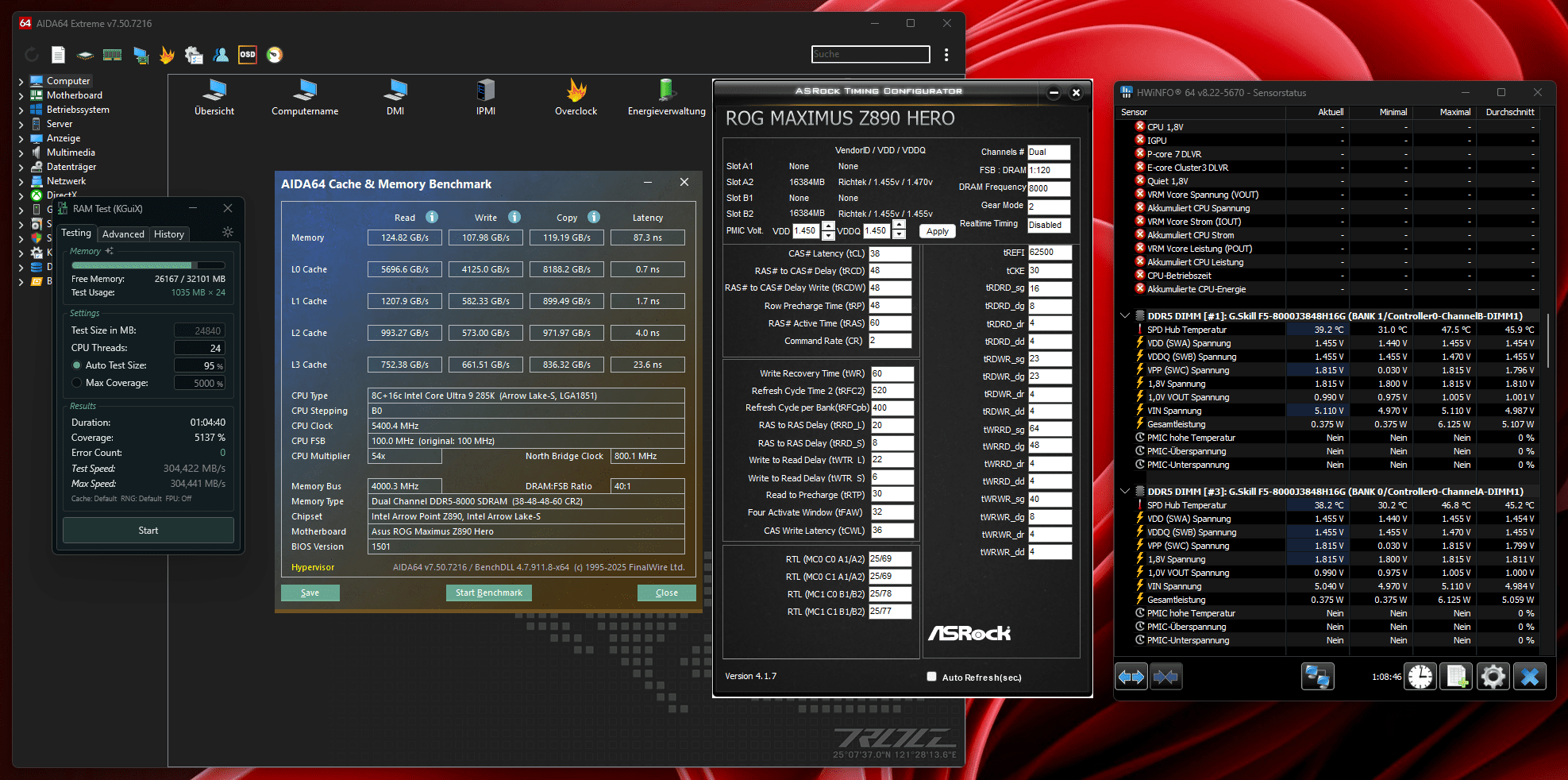Click the tREFI value field

pyautogui.click(x=1050, y=252)
